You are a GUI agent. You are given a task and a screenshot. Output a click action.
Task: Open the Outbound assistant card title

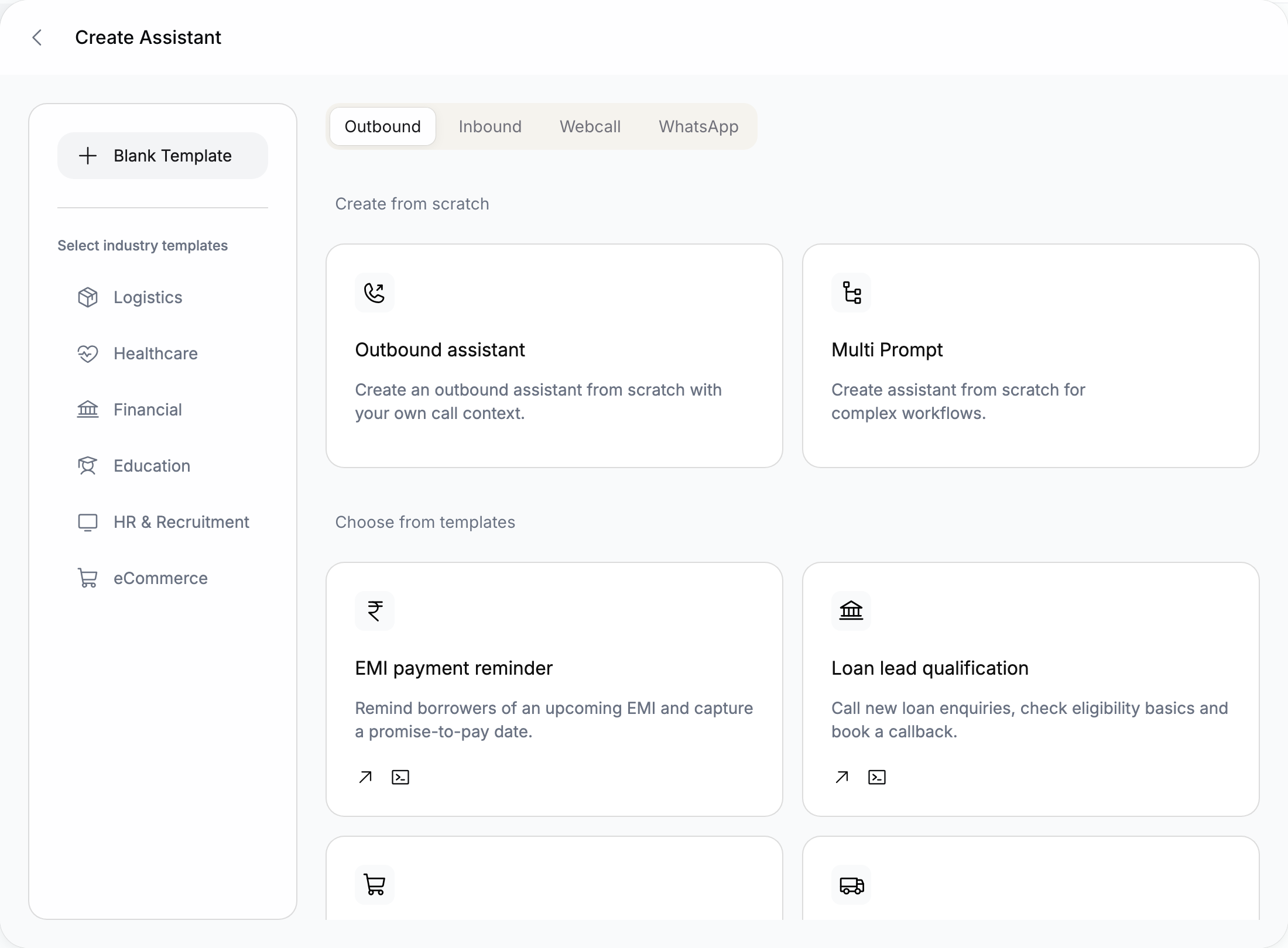(x=440, y=350)
